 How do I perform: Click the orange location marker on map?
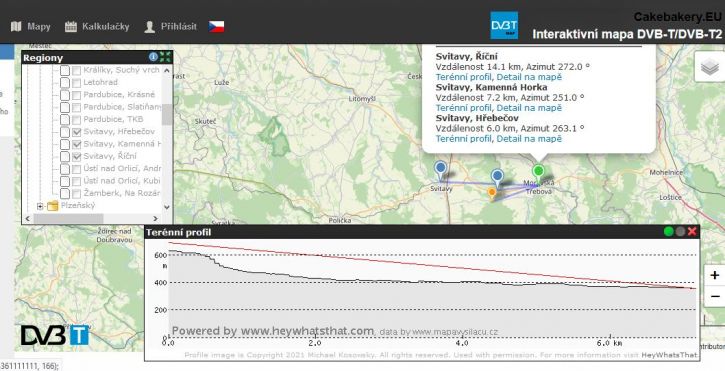tap(492, 193)
